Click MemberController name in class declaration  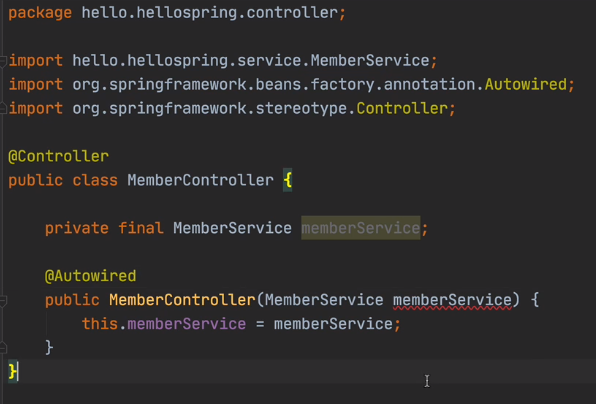coord(200,180)
